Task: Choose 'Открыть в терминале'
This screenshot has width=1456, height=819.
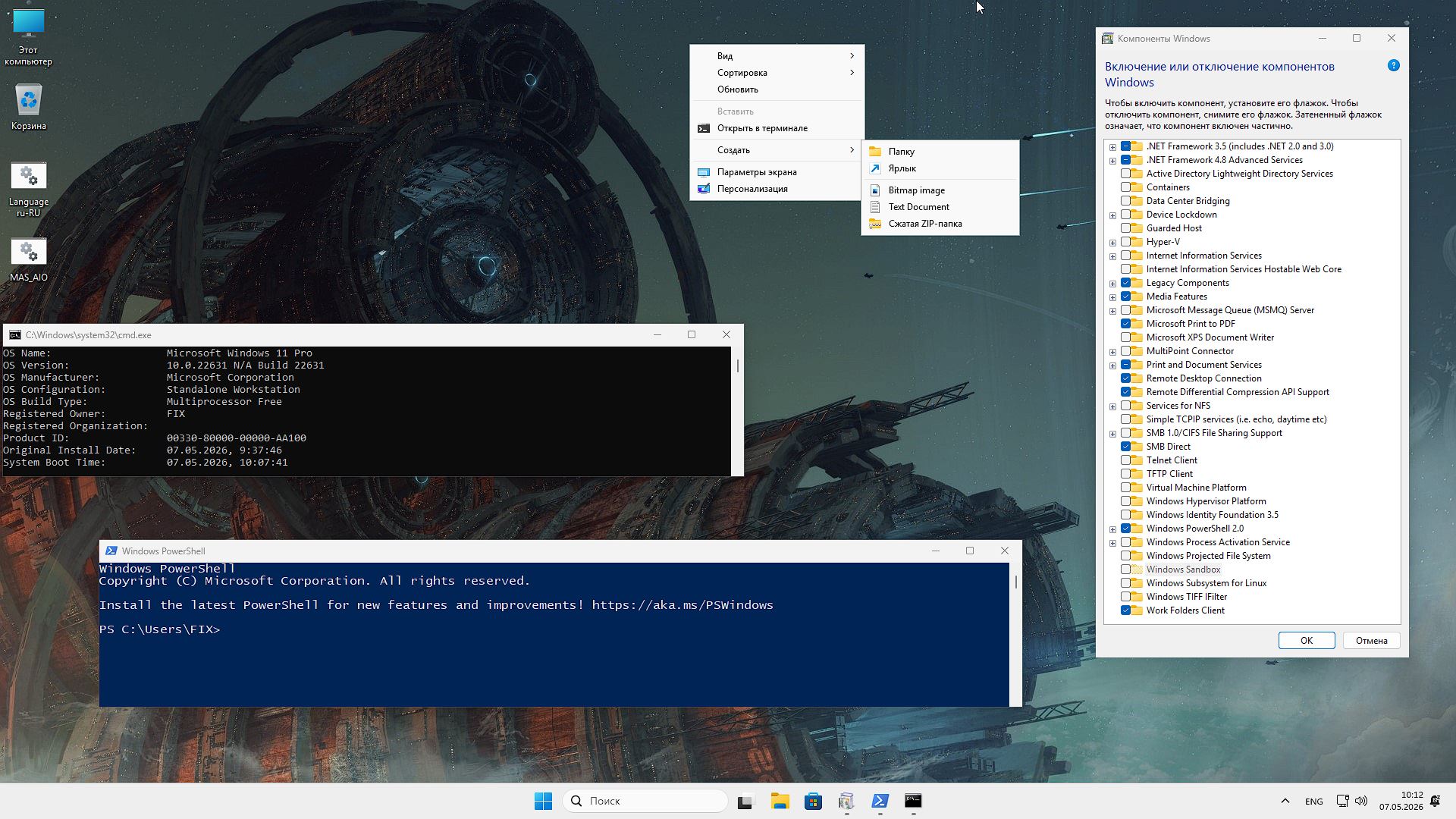Action: (x=777, y=128)
